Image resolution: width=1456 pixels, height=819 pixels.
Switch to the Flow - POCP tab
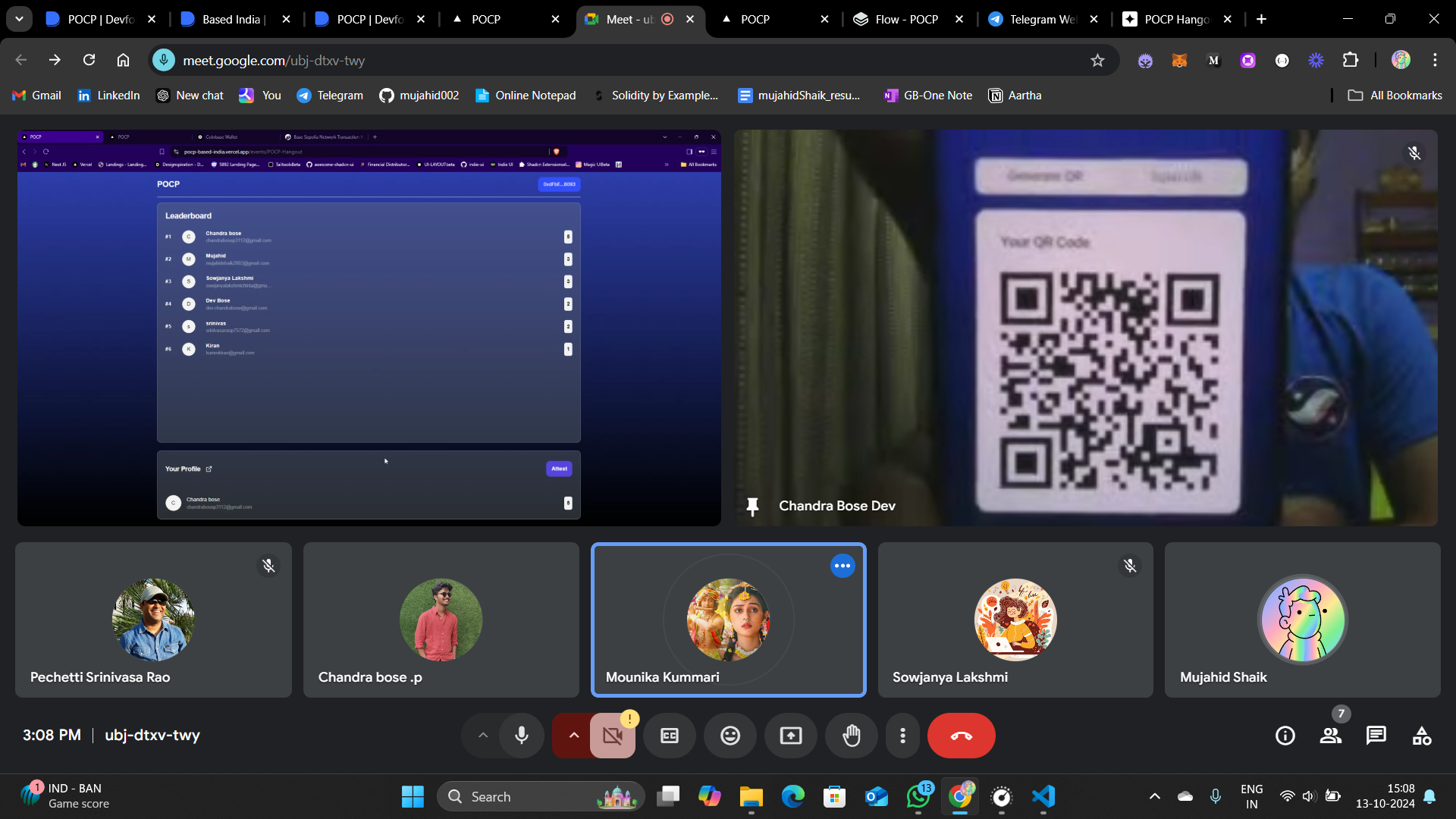907,19
